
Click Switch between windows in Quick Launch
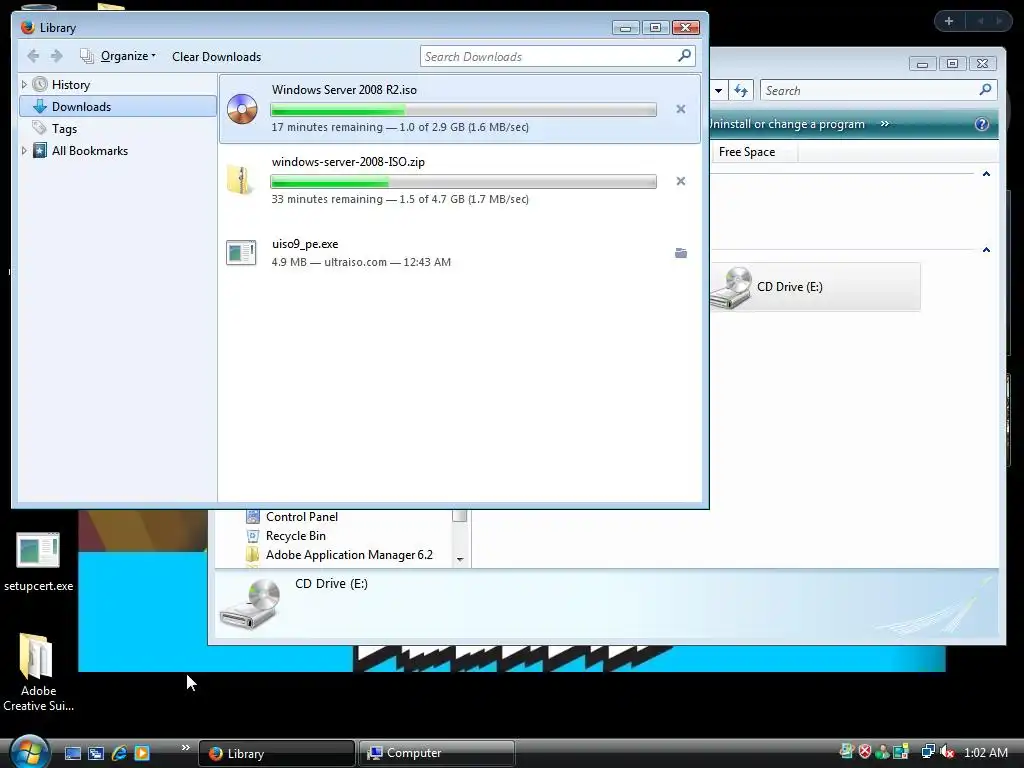tap(96, 753)
